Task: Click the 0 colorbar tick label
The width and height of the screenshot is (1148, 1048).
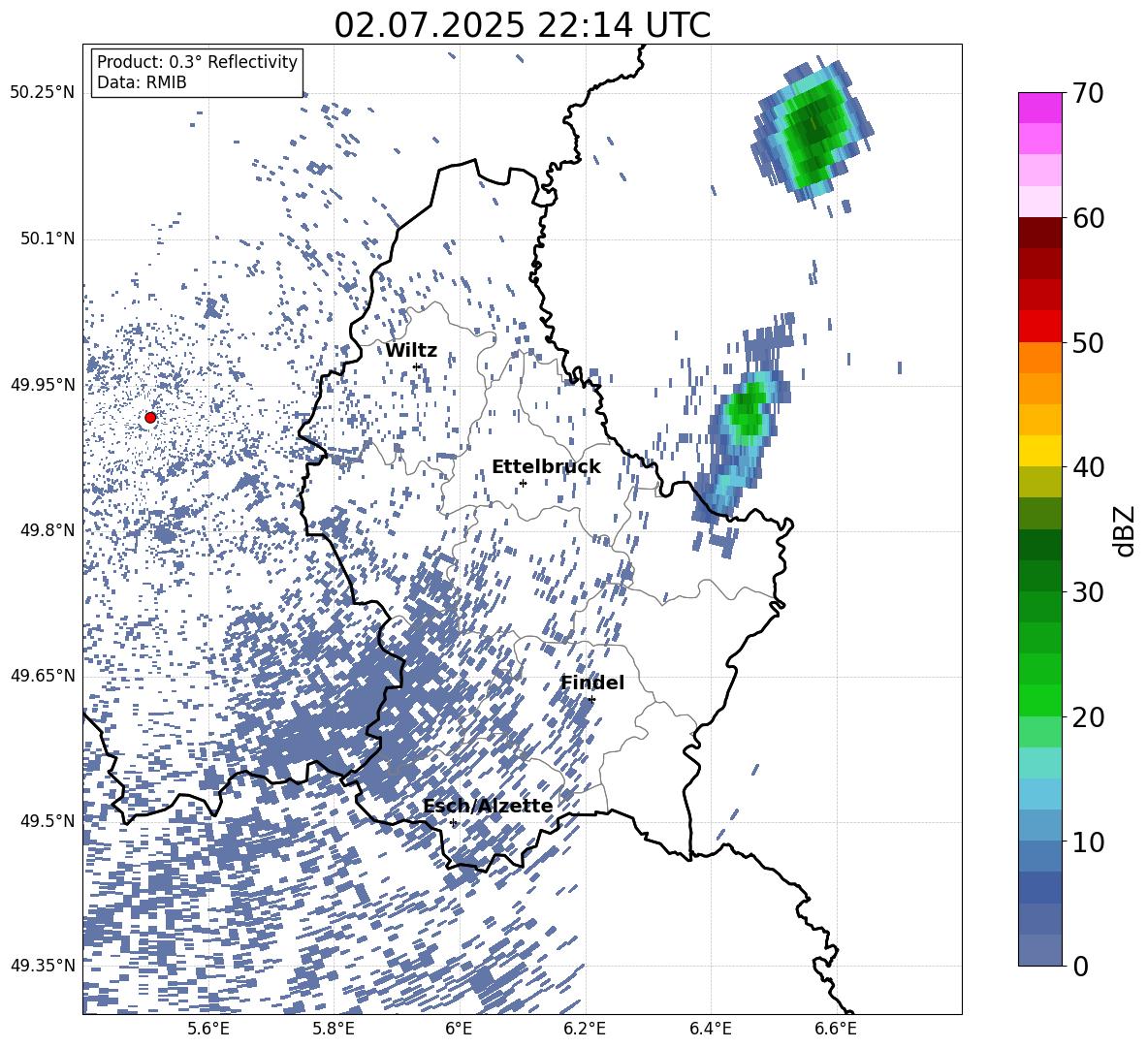Action: 1080,967
